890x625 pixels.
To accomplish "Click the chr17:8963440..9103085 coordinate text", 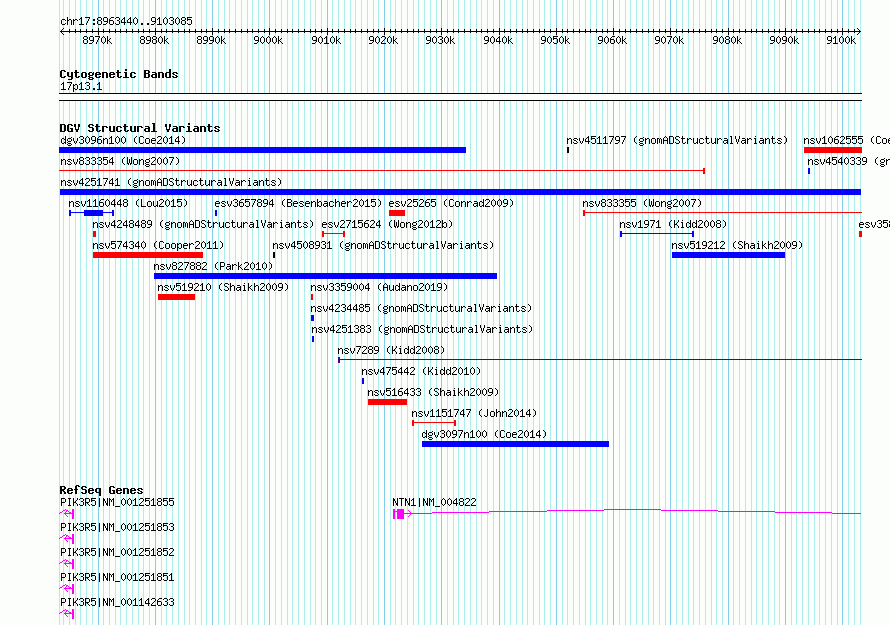I will click(x=126, y=21).
